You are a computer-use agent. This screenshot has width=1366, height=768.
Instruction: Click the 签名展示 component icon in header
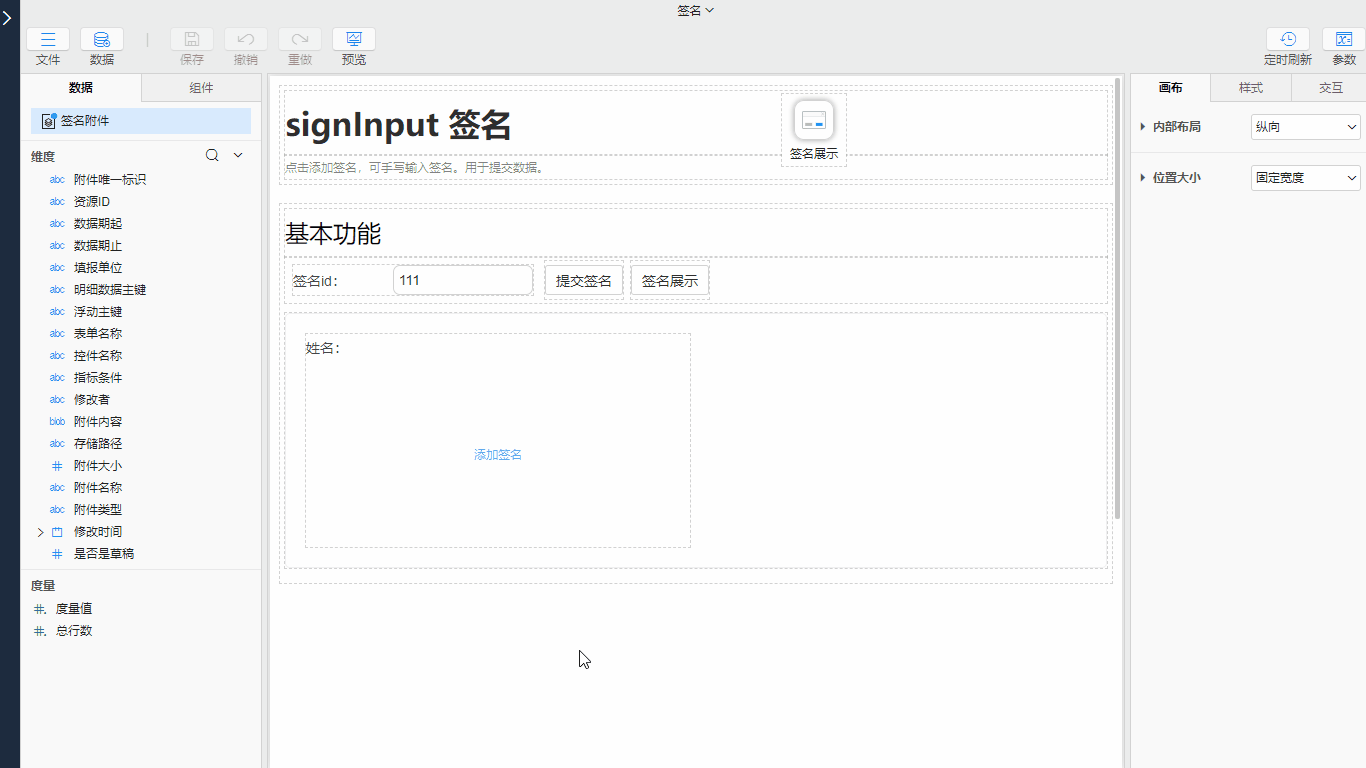click(814, 121)
